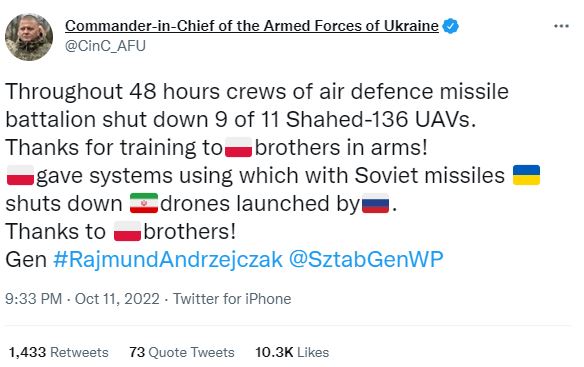View the 1,433 Retweets list
This screenshot has width=584, height=367.
click(58, 352)
